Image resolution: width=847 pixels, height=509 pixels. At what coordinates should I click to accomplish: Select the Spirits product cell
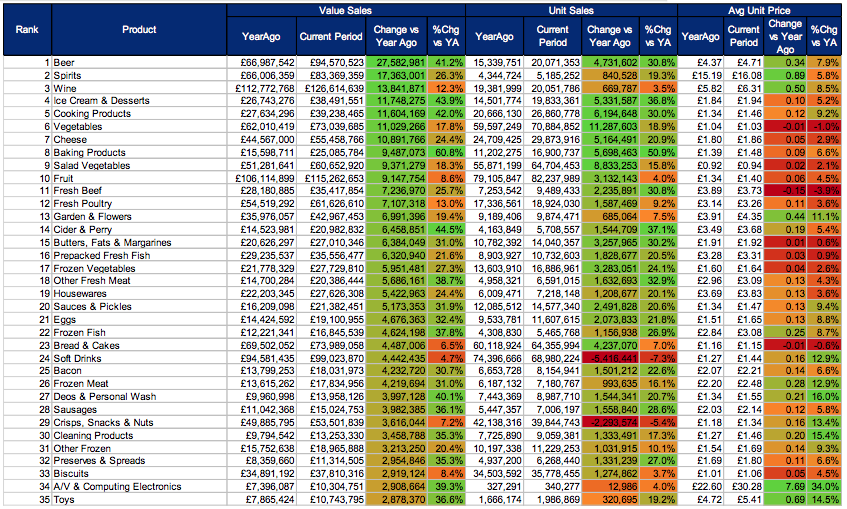(139, 76)
